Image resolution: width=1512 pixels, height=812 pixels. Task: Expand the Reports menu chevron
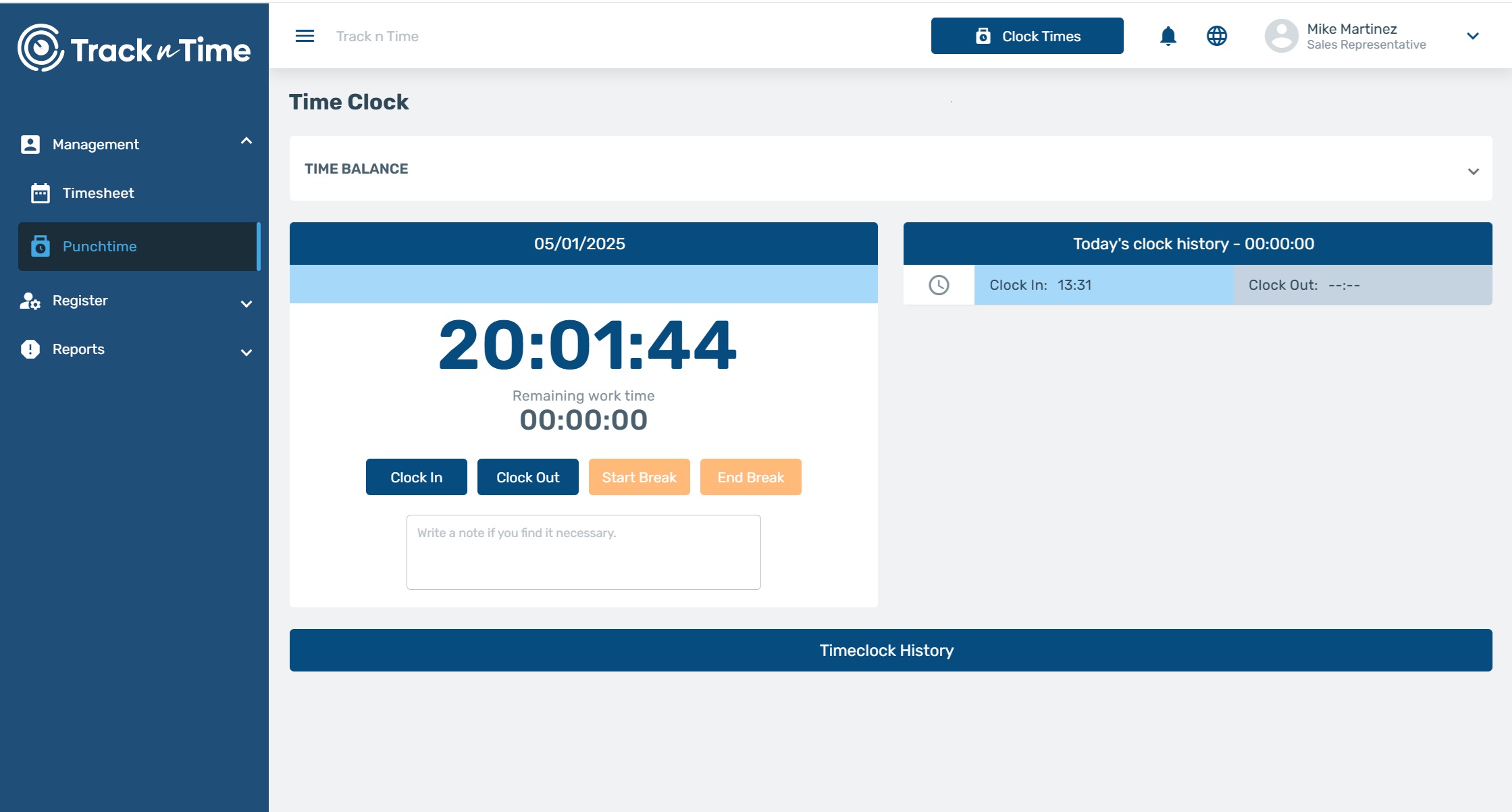(x=246, y=353)
